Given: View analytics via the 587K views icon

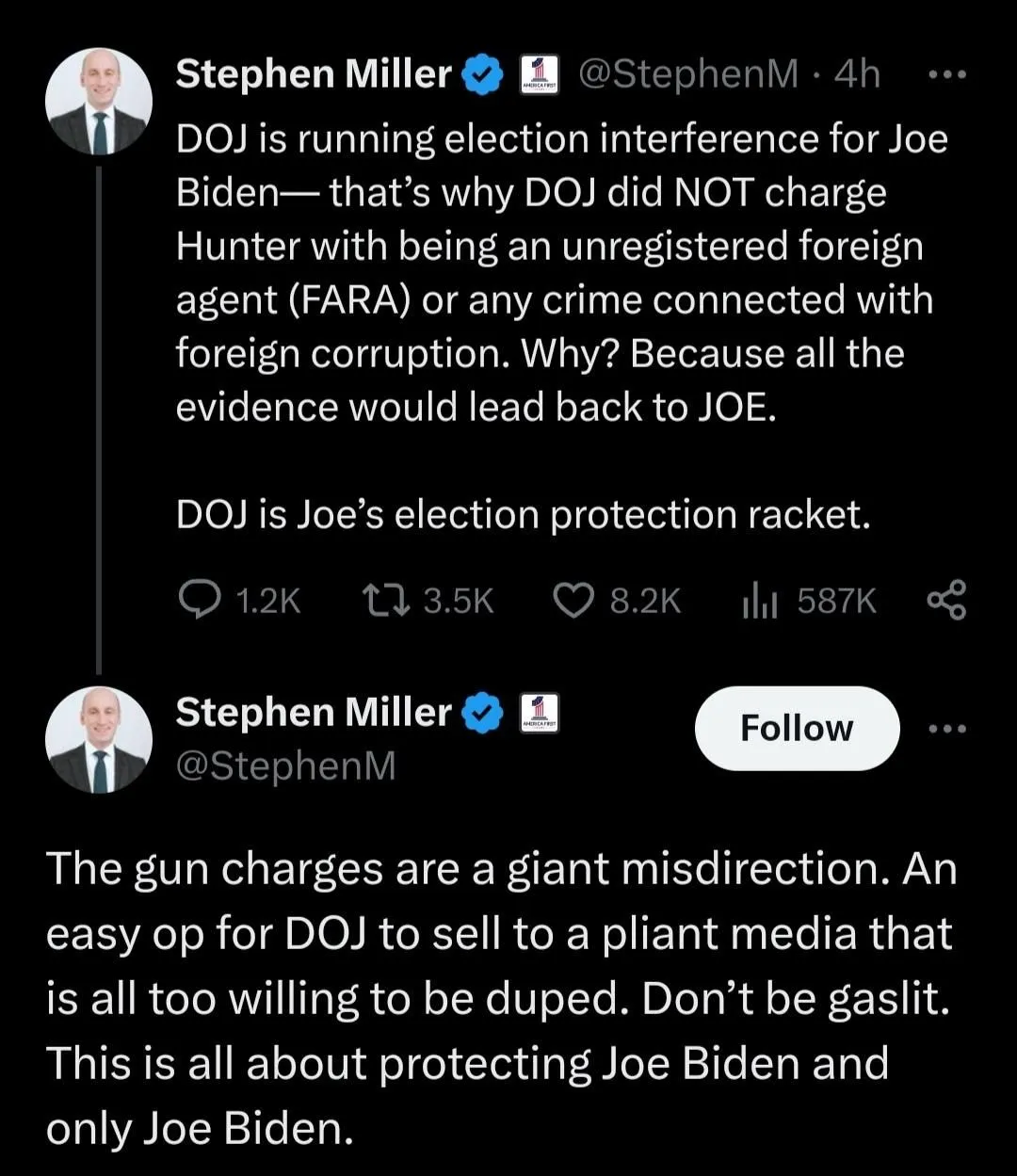Looking at the screenshot, I should (759, 600).
